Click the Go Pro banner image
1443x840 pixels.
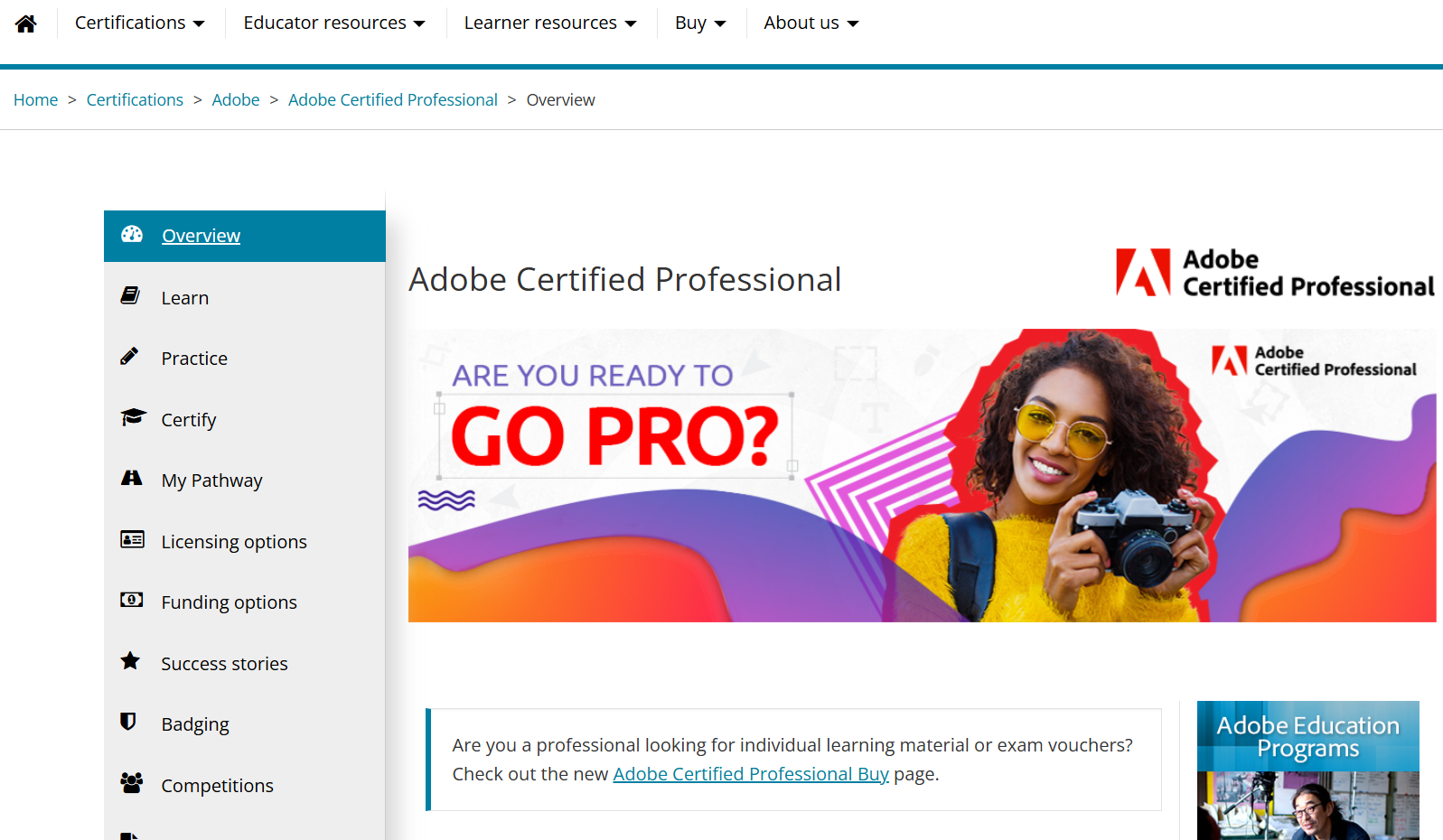pyautogui.click(x=922, y=475)
